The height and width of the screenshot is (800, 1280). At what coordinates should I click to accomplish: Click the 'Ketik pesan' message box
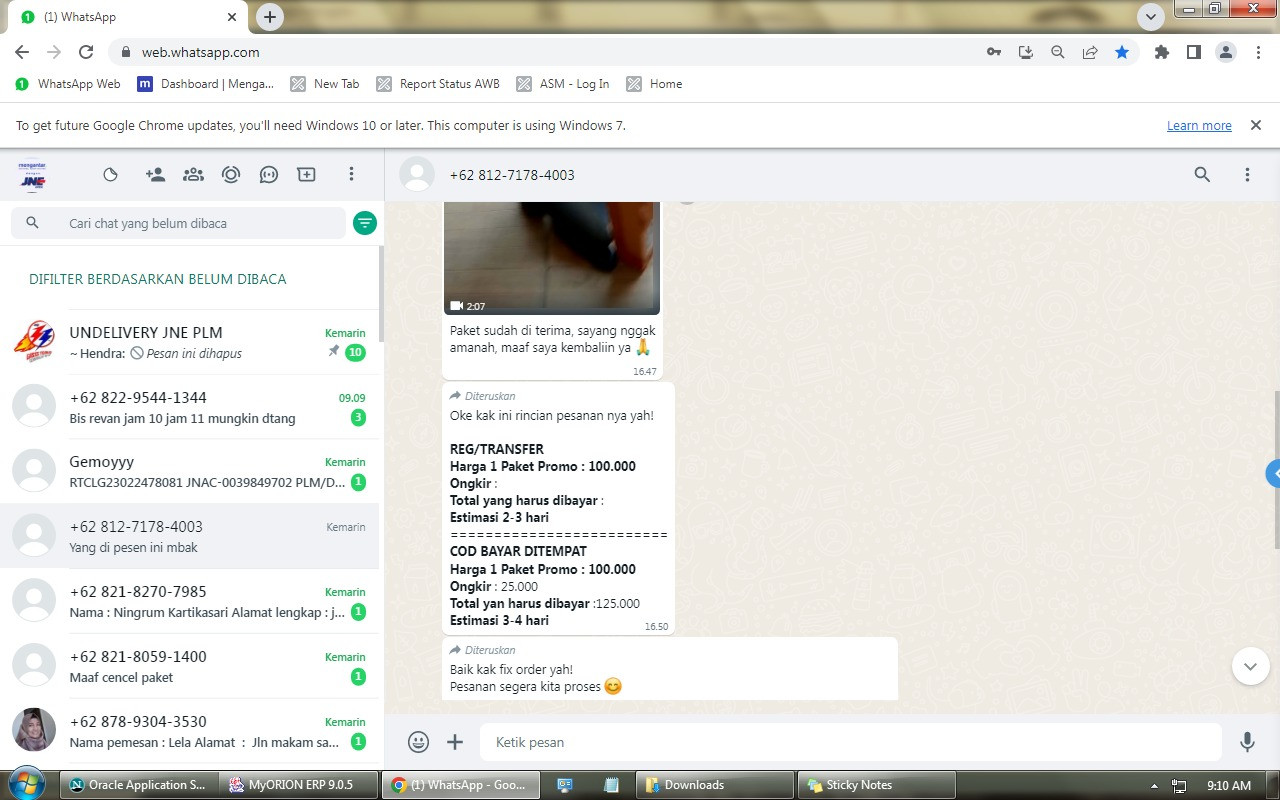coord(850,742)
